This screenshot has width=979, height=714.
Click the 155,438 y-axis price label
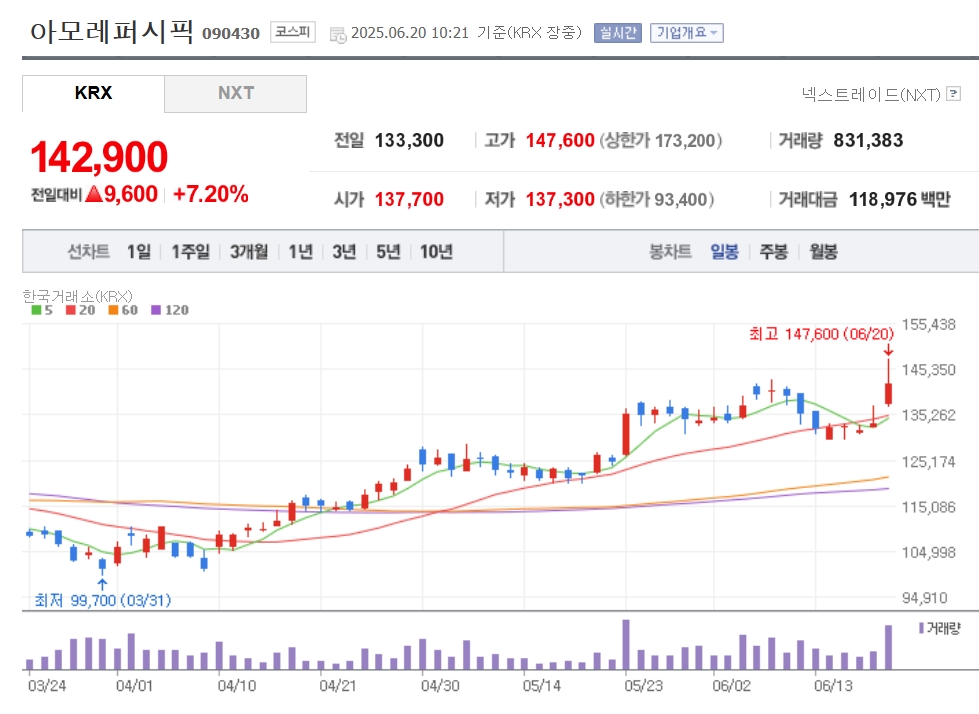tap(928, 325)
